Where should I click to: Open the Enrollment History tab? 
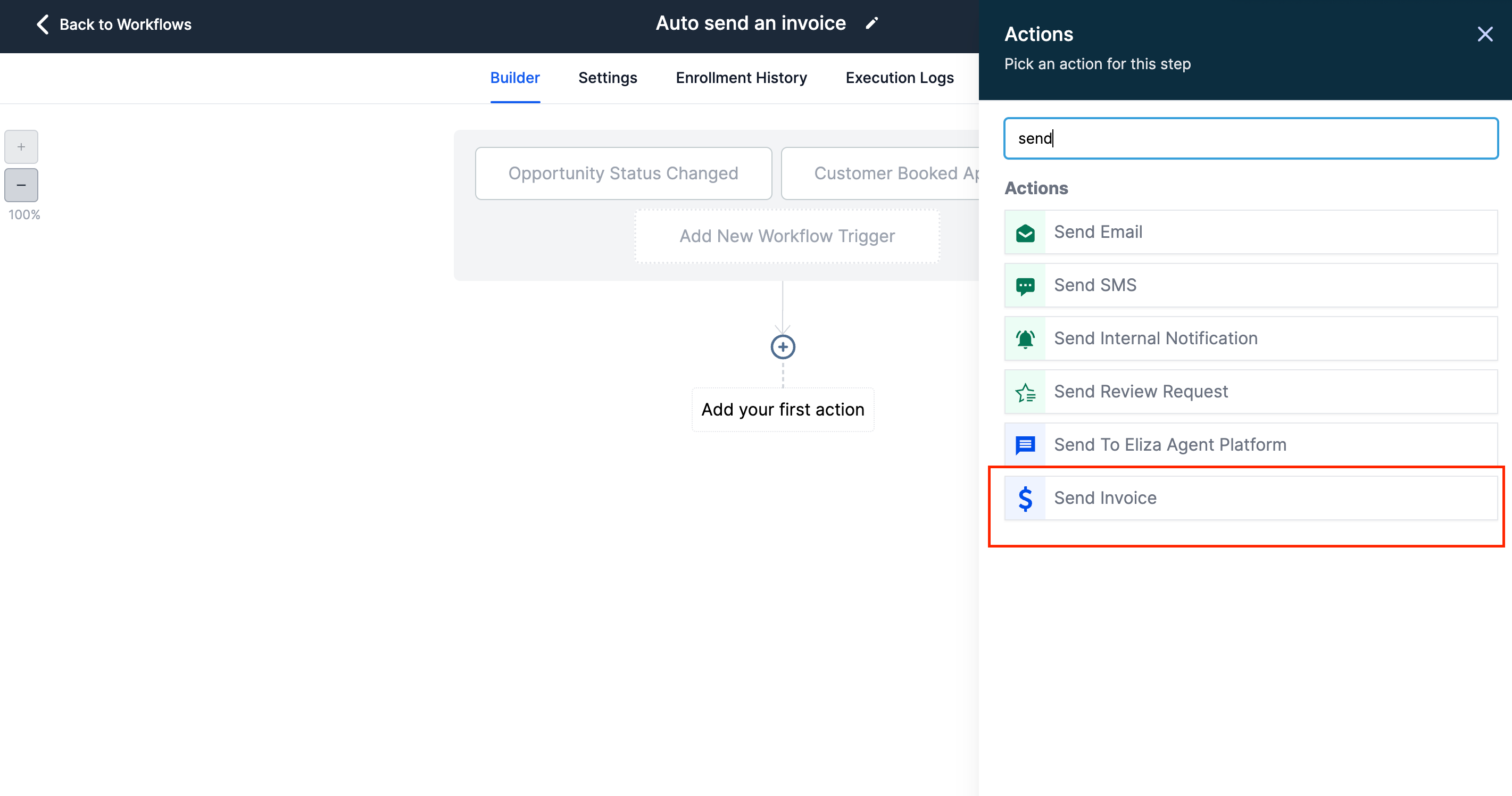[741, 78]
